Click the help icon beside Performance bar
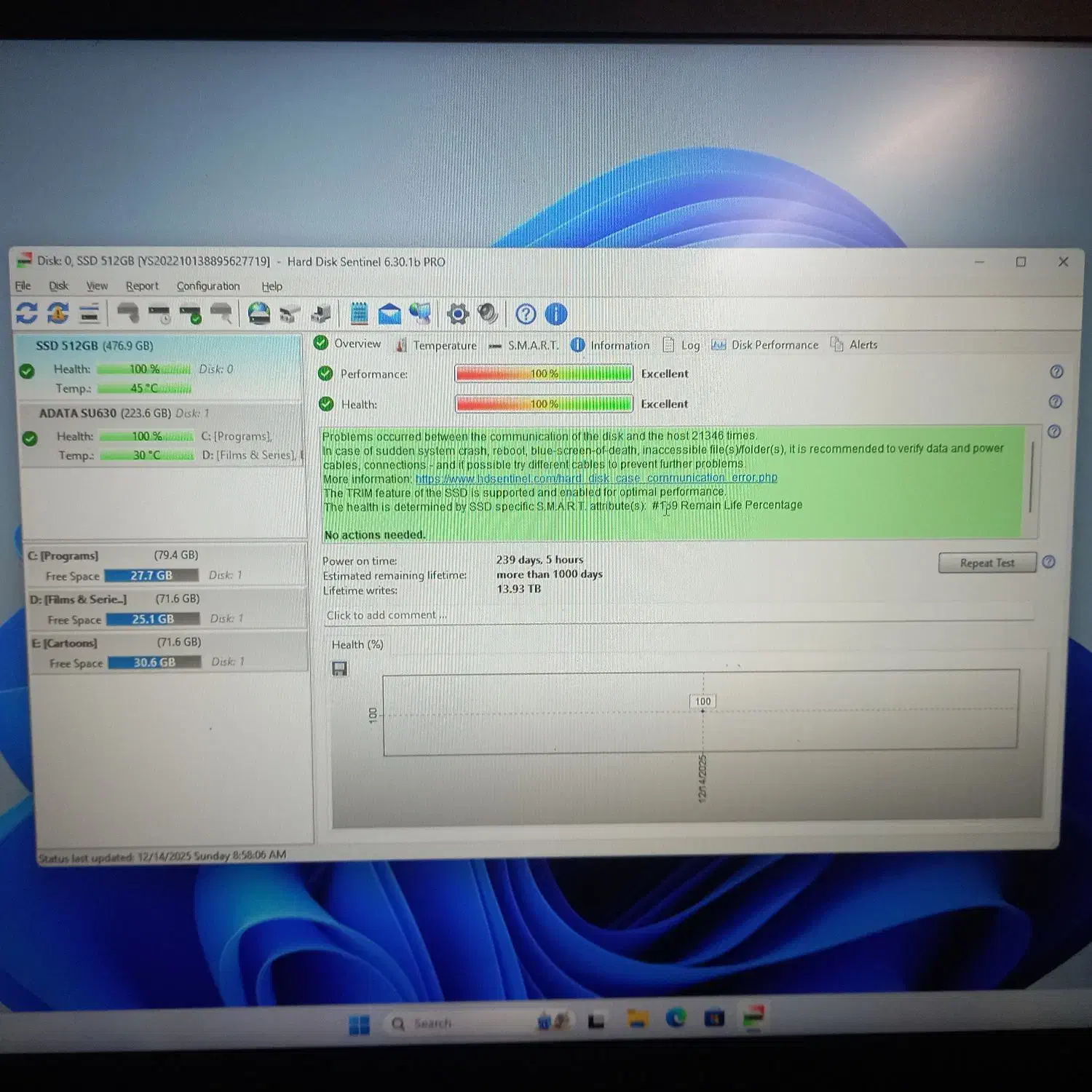Screen dimensions: 1092x1092 (1056, 372)
